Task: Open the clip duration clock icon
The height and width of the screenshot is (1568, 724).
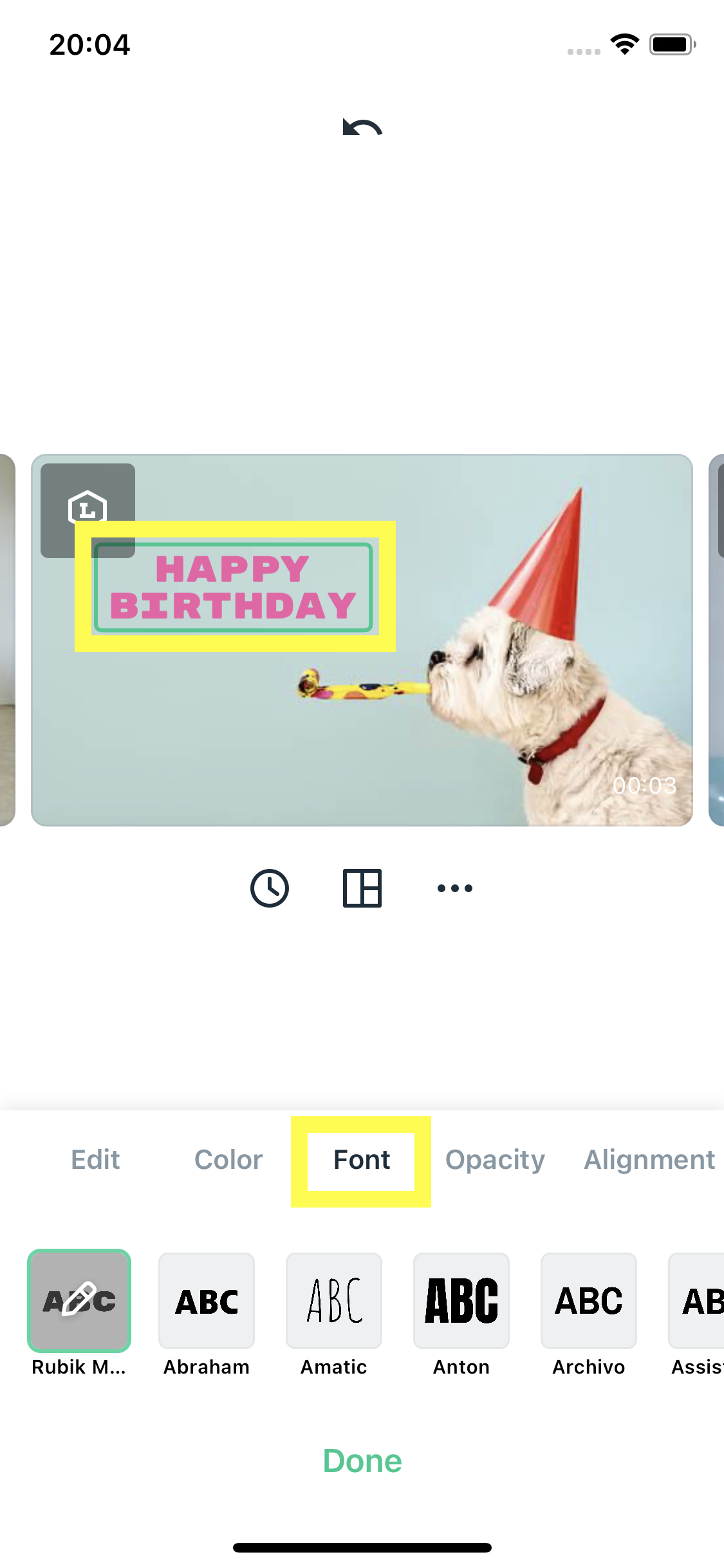Action: coord(270,888)
